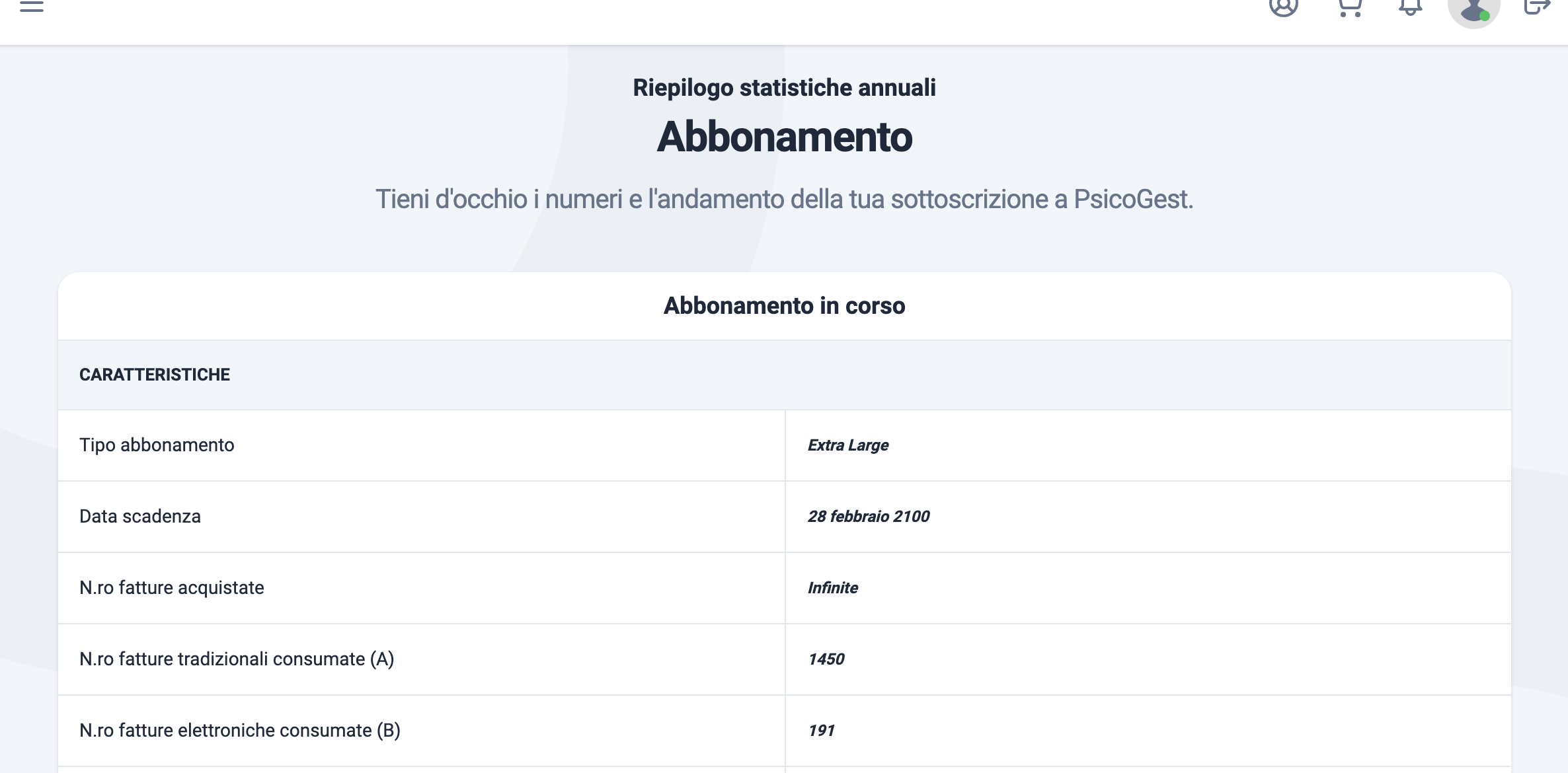The image size is (1568, 773).
Task: Click the 'Data scadenza' row label
Action: 140,517
